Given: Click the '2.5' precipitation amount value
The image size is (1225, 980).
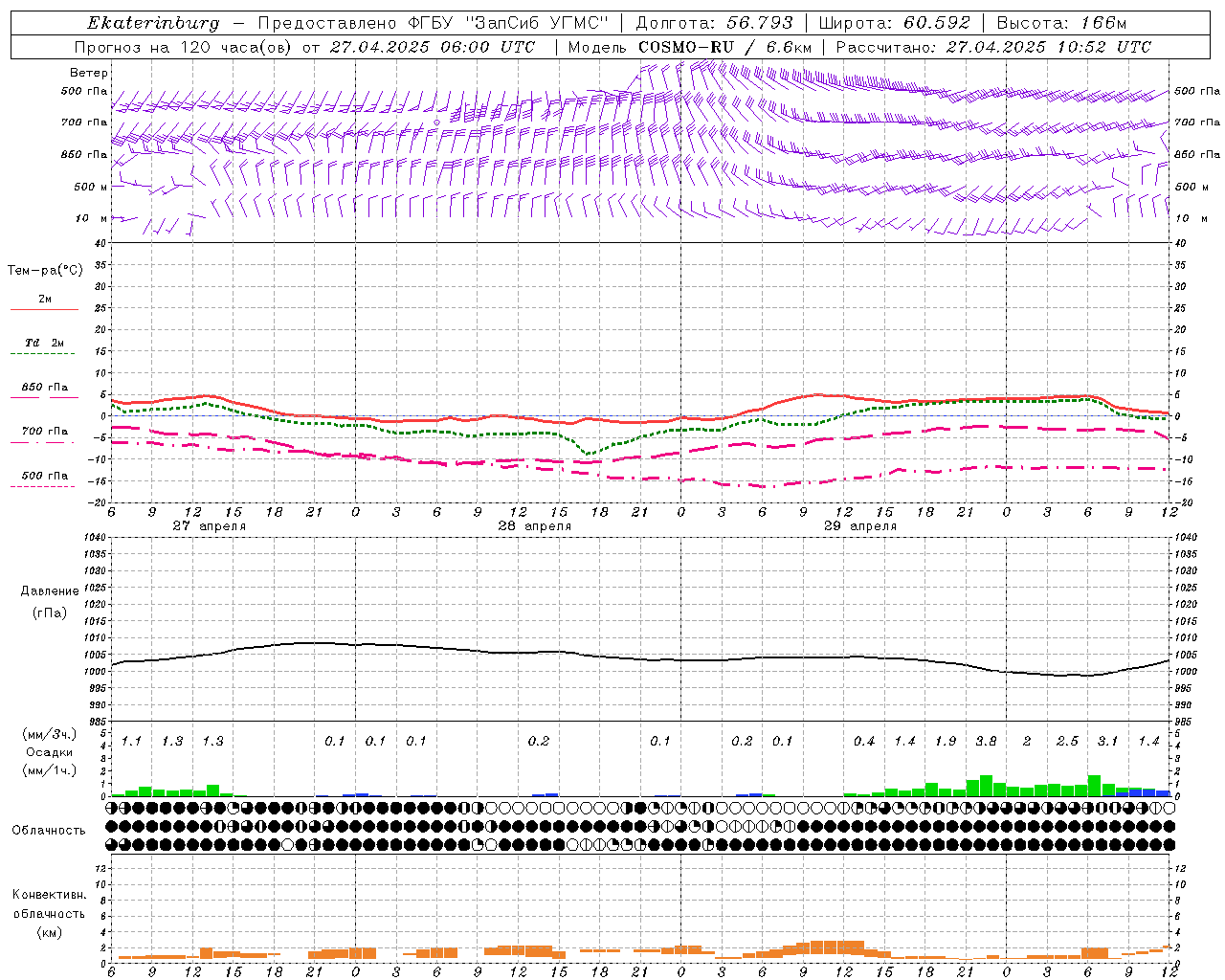Looking at the screenshot, I should pyautogui.click(x=1067, y=742).
